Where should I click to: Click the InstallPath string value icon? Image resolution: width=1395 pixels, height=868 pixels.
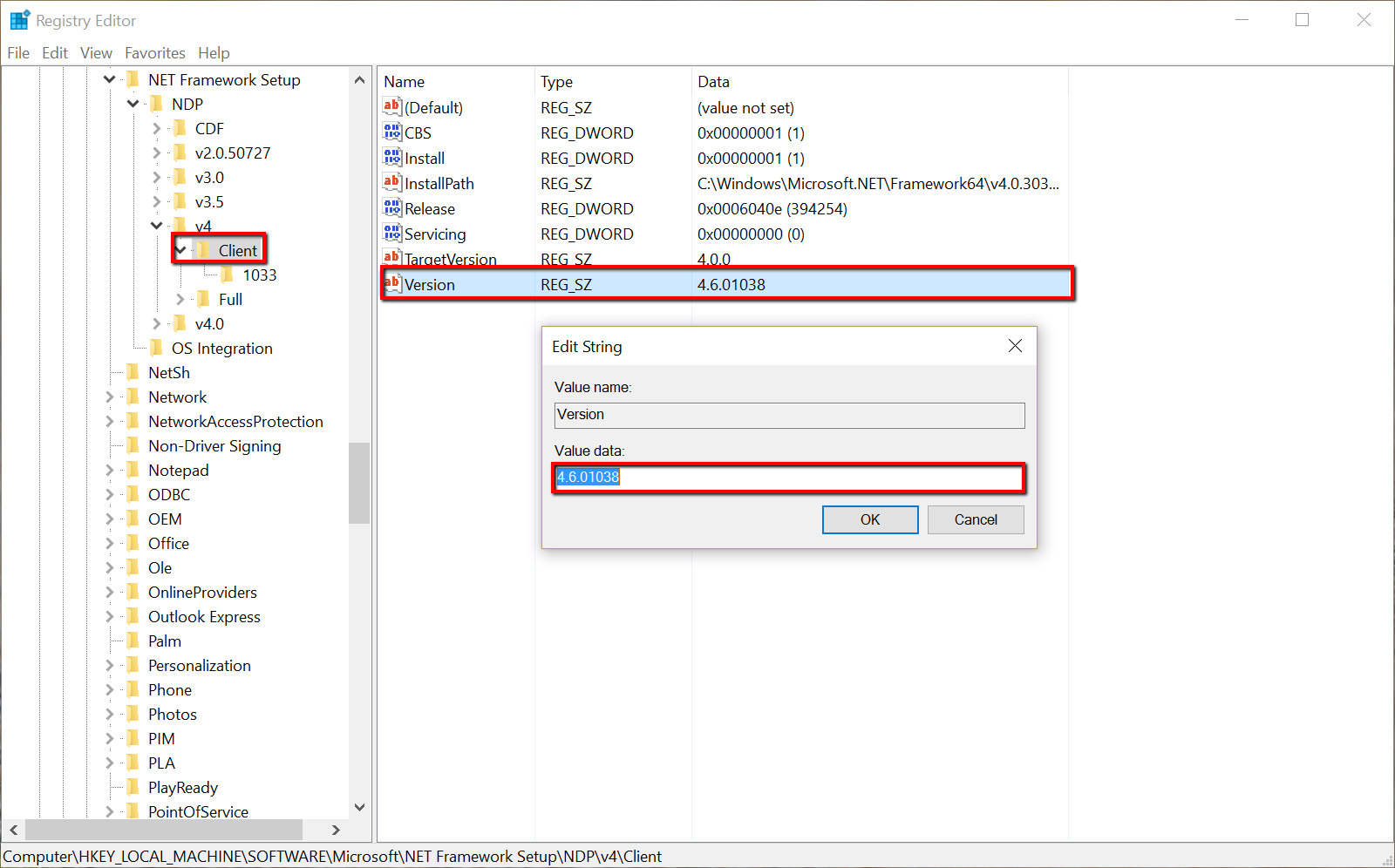point(392,183)
